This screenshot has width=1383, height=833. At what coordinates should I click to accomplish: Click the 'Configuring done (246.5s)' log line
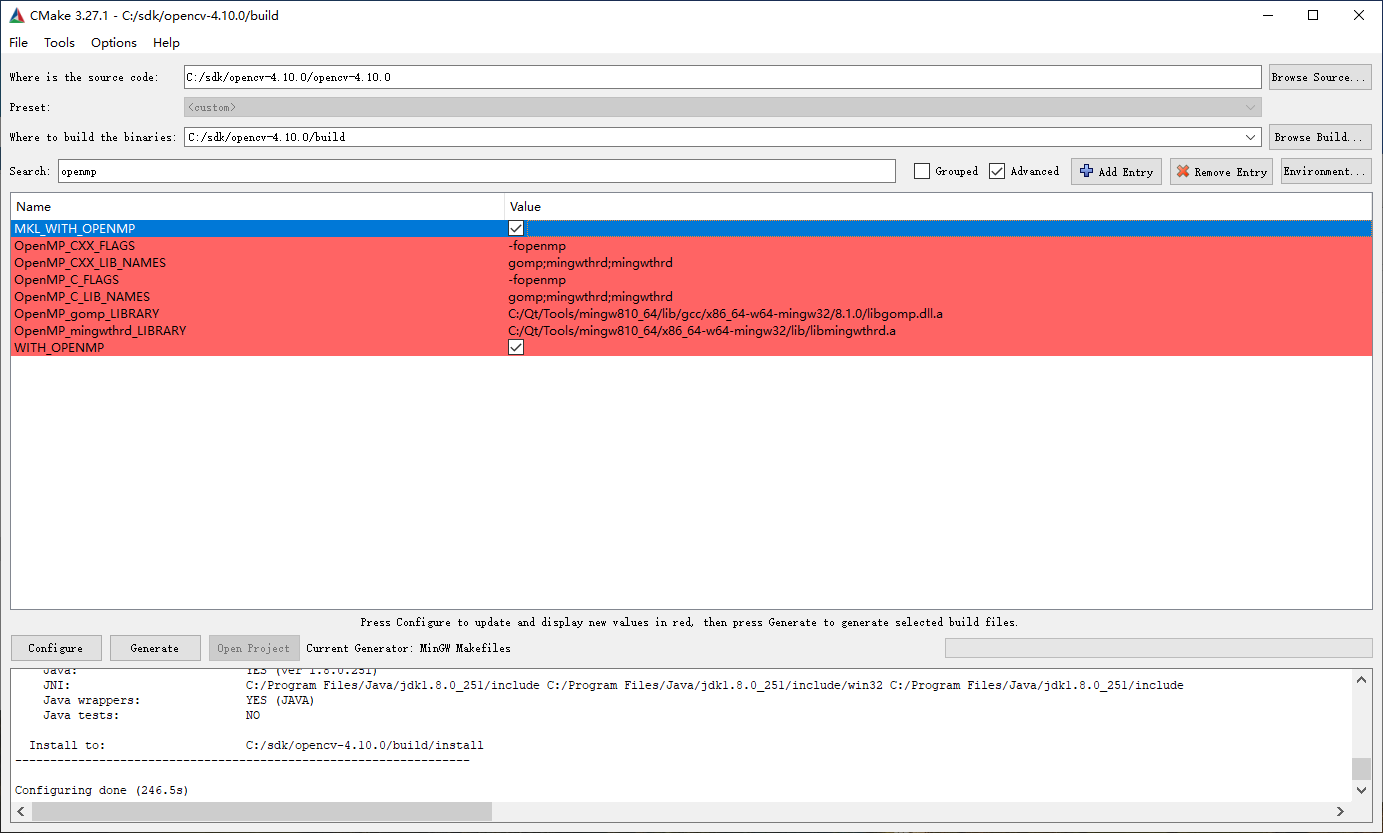pyautogui.click(x=101, y=790)
